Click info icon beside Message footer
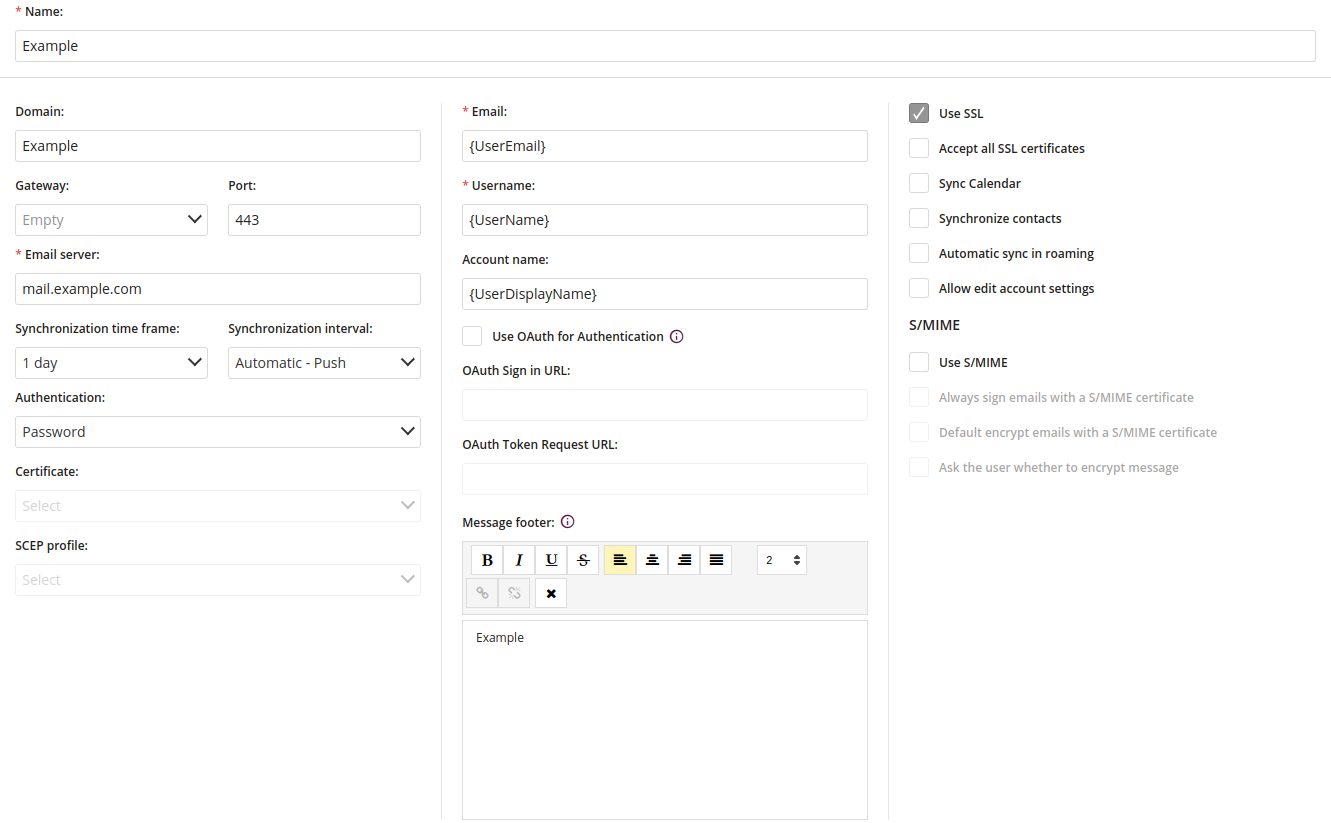Screen dimensions: 1331x823 click(568, 522)
